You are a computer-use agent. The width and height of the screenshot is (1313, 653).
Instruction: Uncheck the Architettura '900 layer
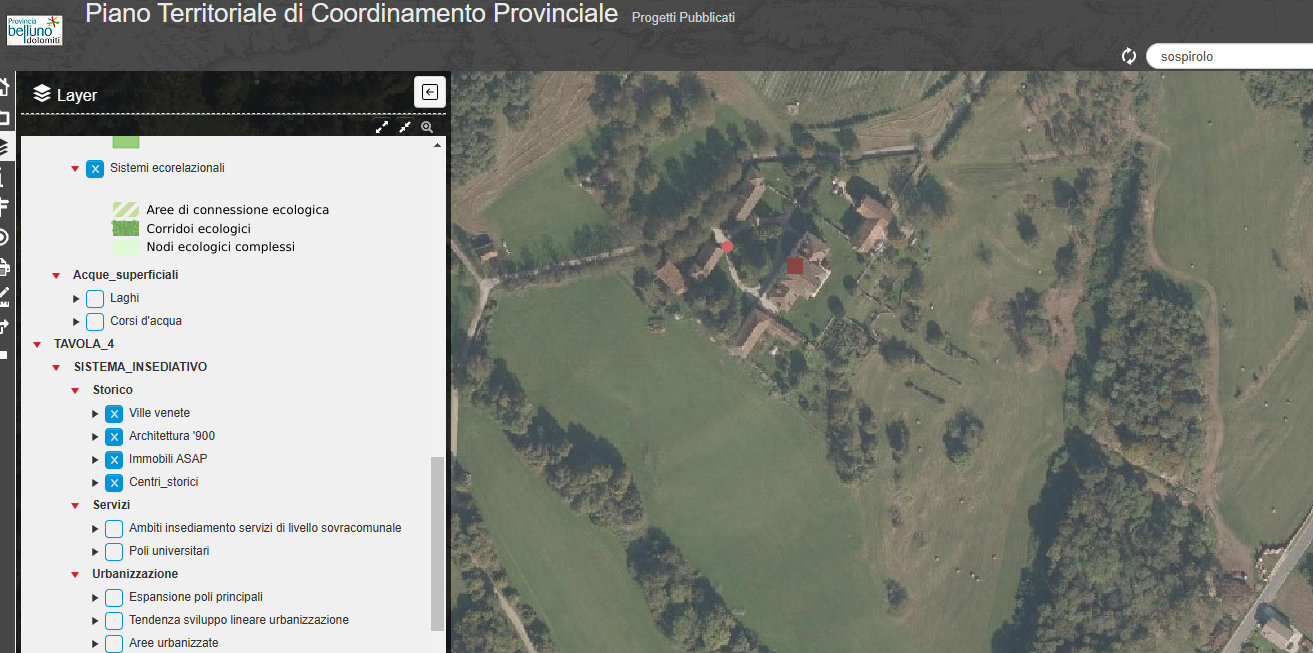tap(114, 437)
